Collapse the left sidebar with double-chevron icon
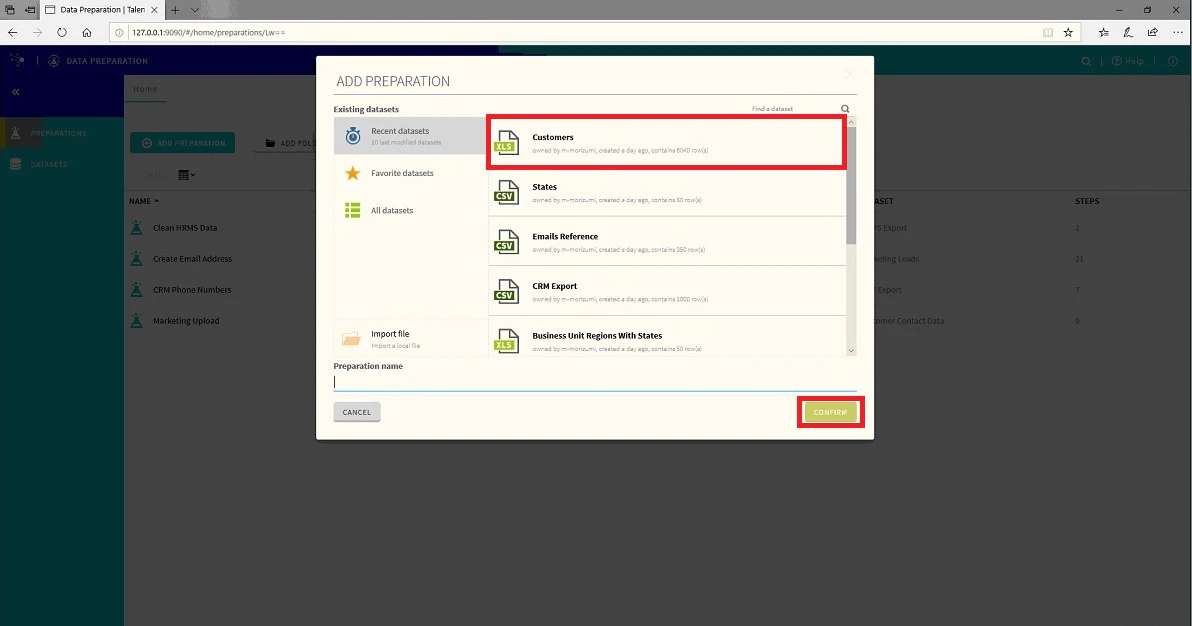1192x626 pixels. point(15,92)
